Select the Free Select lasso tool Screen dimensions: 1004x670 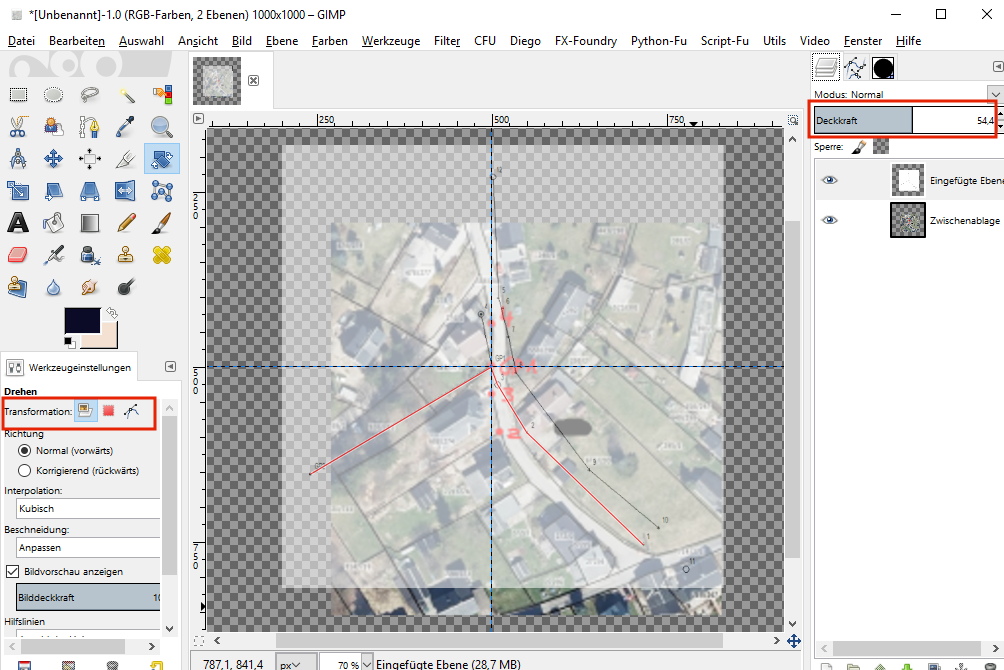(x=90, y=95)
